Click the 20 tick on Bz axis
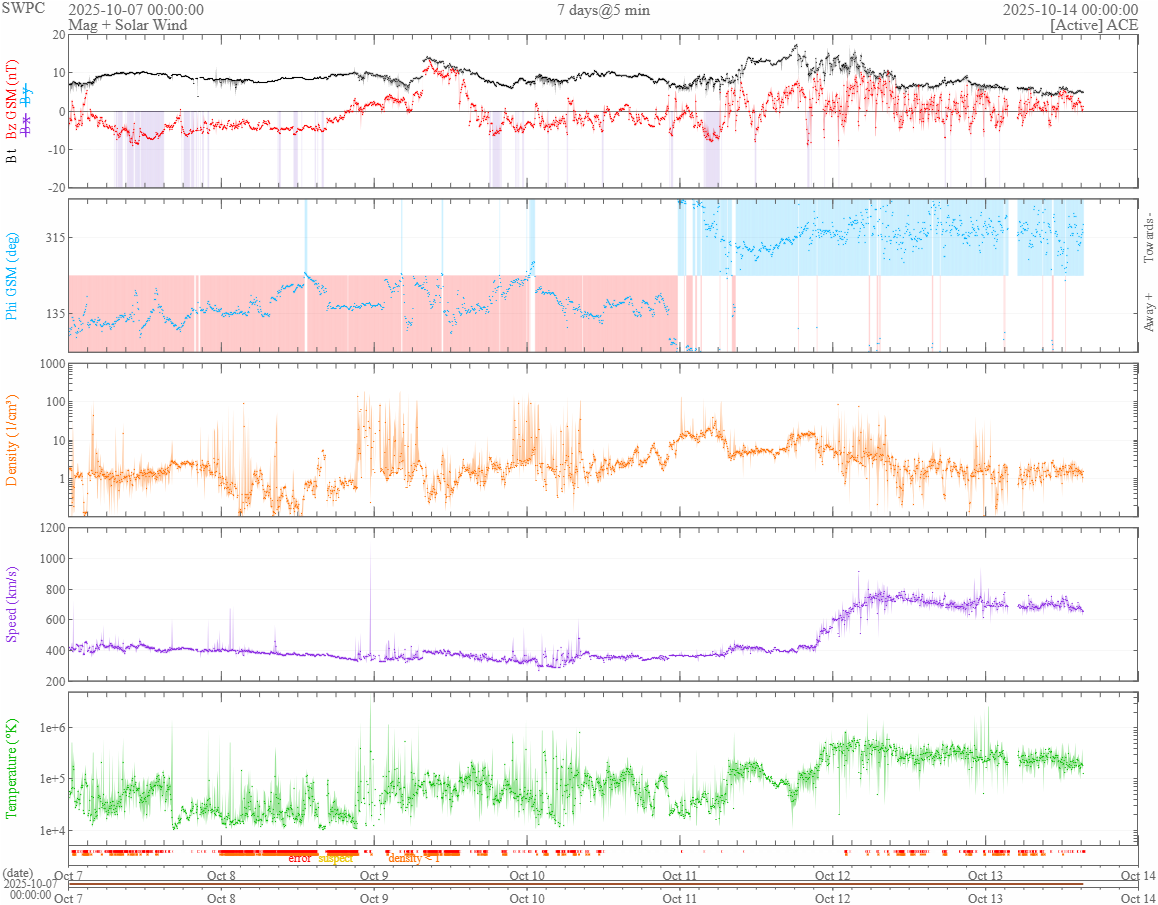 click(58, 35)
